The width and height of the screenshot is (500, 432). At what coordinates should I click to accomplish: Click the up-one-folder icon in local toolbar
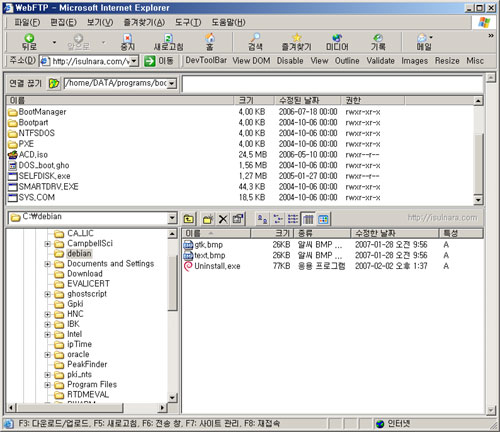point(189,219)
